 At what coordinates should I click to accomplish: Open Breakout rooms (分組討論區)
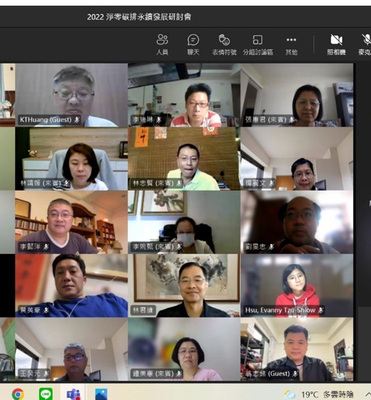tap(258, 44)
